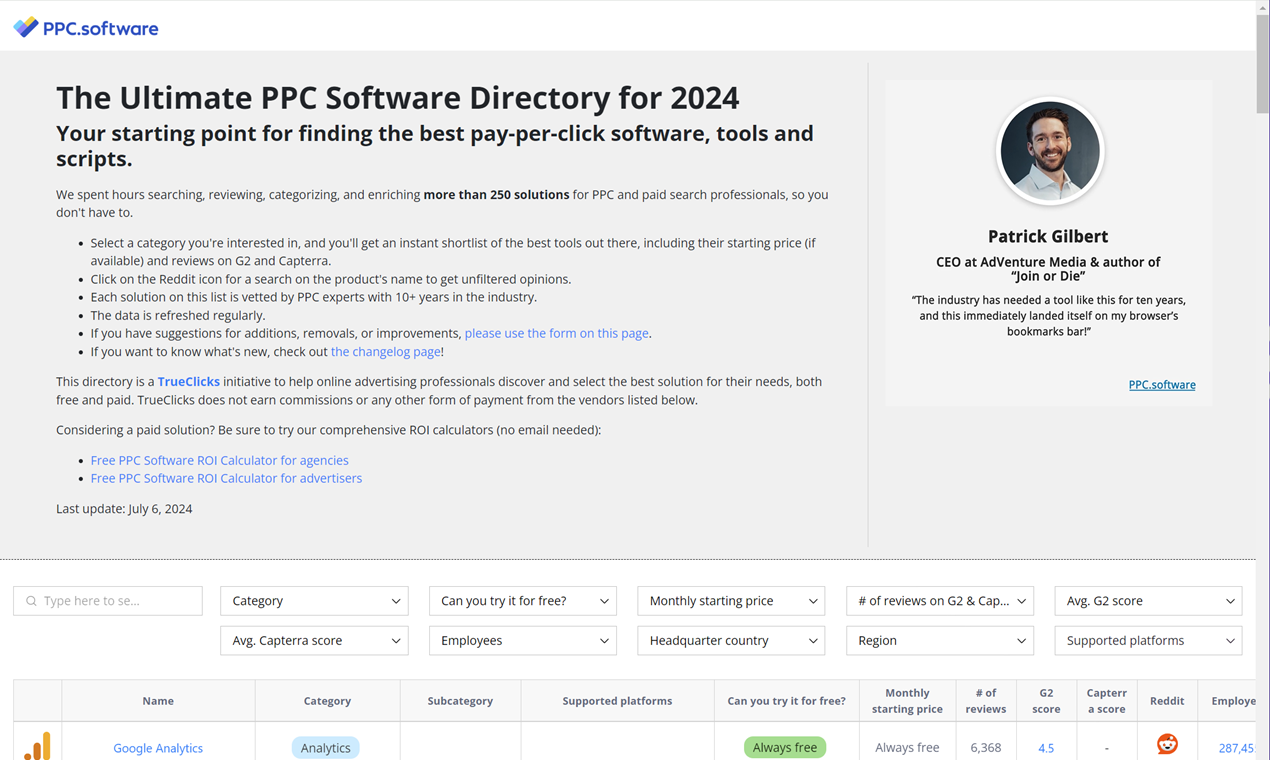
Task: Open the Category filter dropdown
Action: (x=314, y=601)
